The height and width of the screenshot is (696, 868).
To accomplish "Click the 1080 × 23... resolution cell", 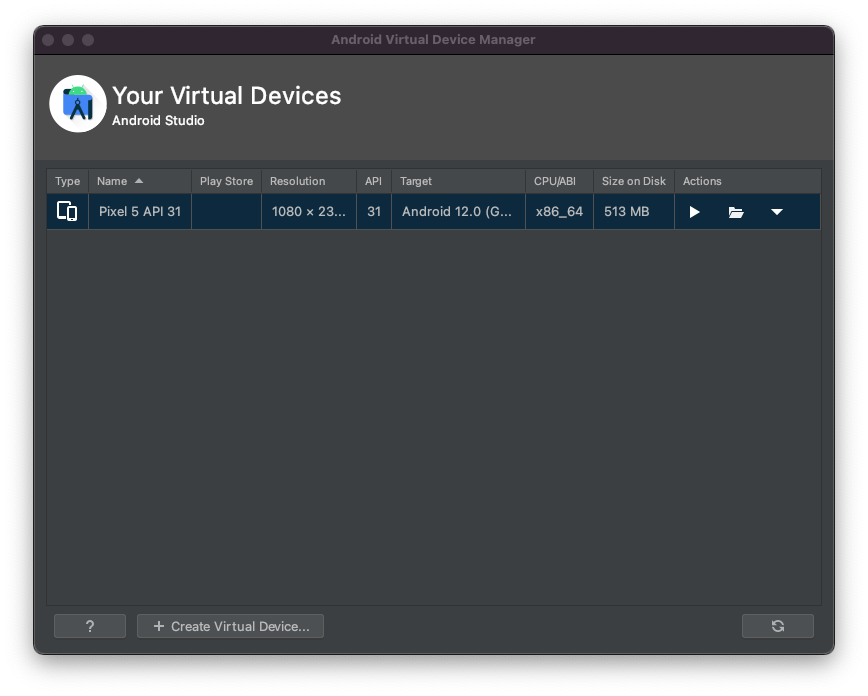I will 309,212.
